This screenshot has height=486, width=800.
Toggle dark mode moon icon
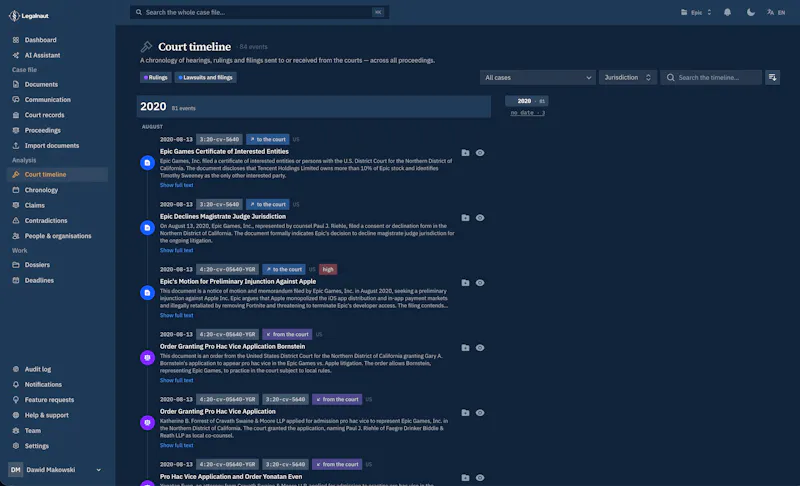(751, 12)
